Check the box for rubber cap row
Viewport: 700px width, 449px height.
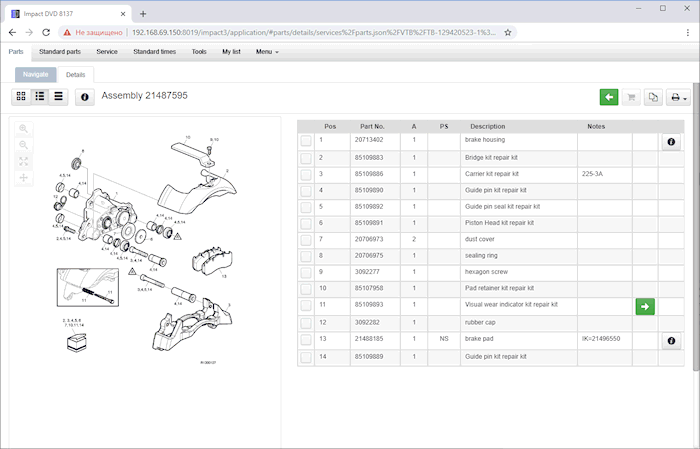point(306,322)
